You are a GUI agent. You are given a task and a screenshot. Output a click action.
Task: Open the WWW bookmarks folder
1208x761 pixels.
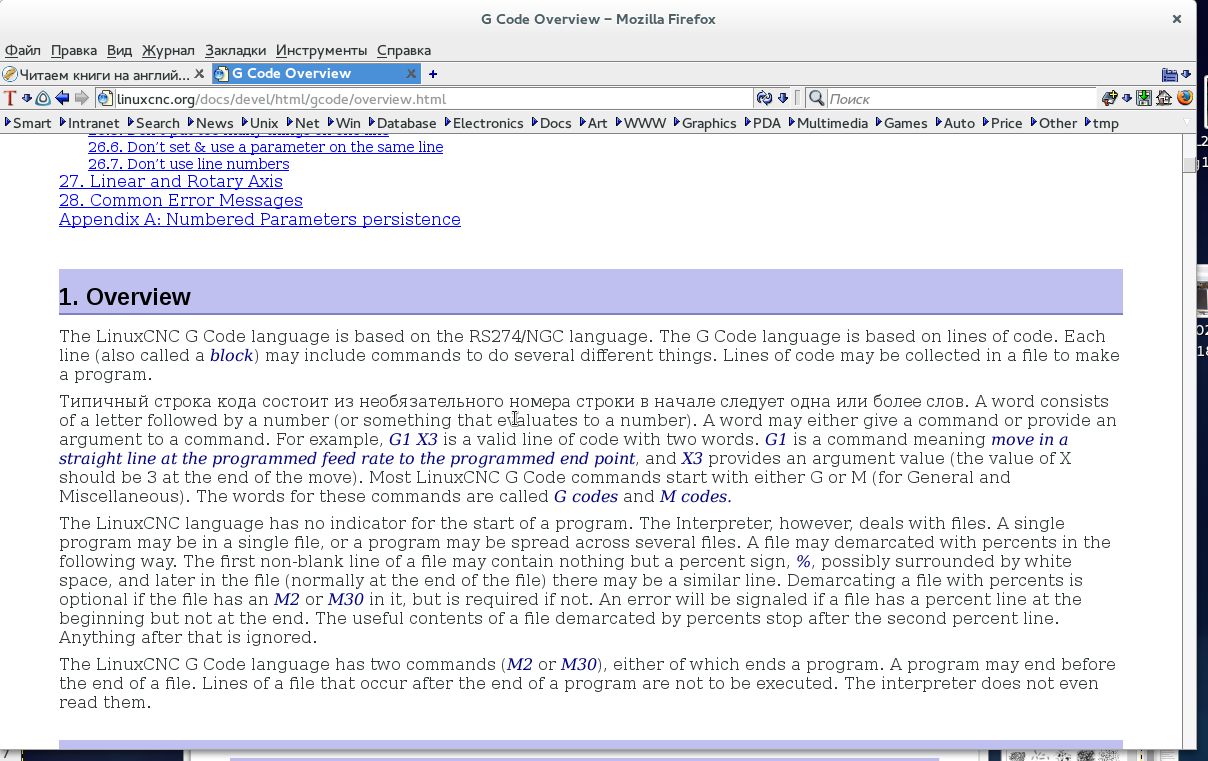click(640, 123)
